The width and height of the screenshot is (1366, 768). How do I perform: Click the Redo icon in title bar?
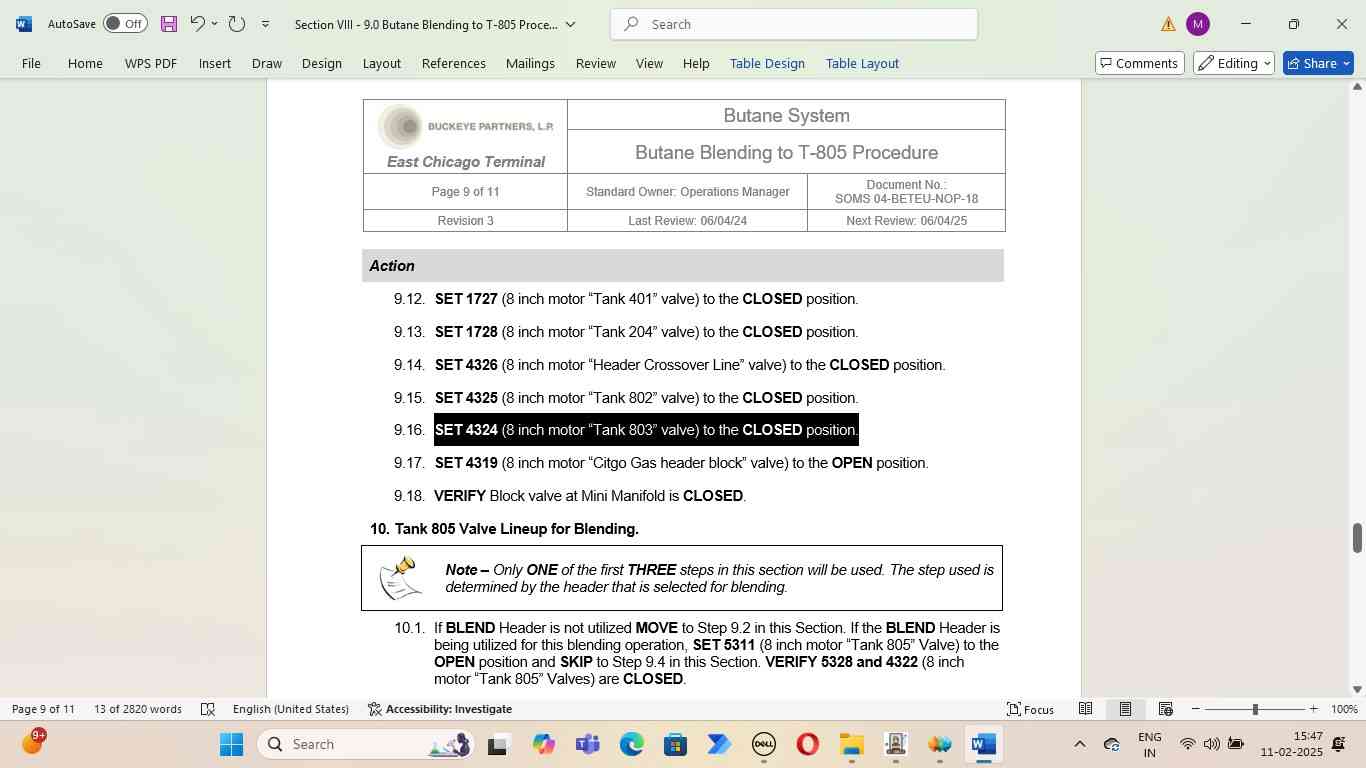click(237, 24)
